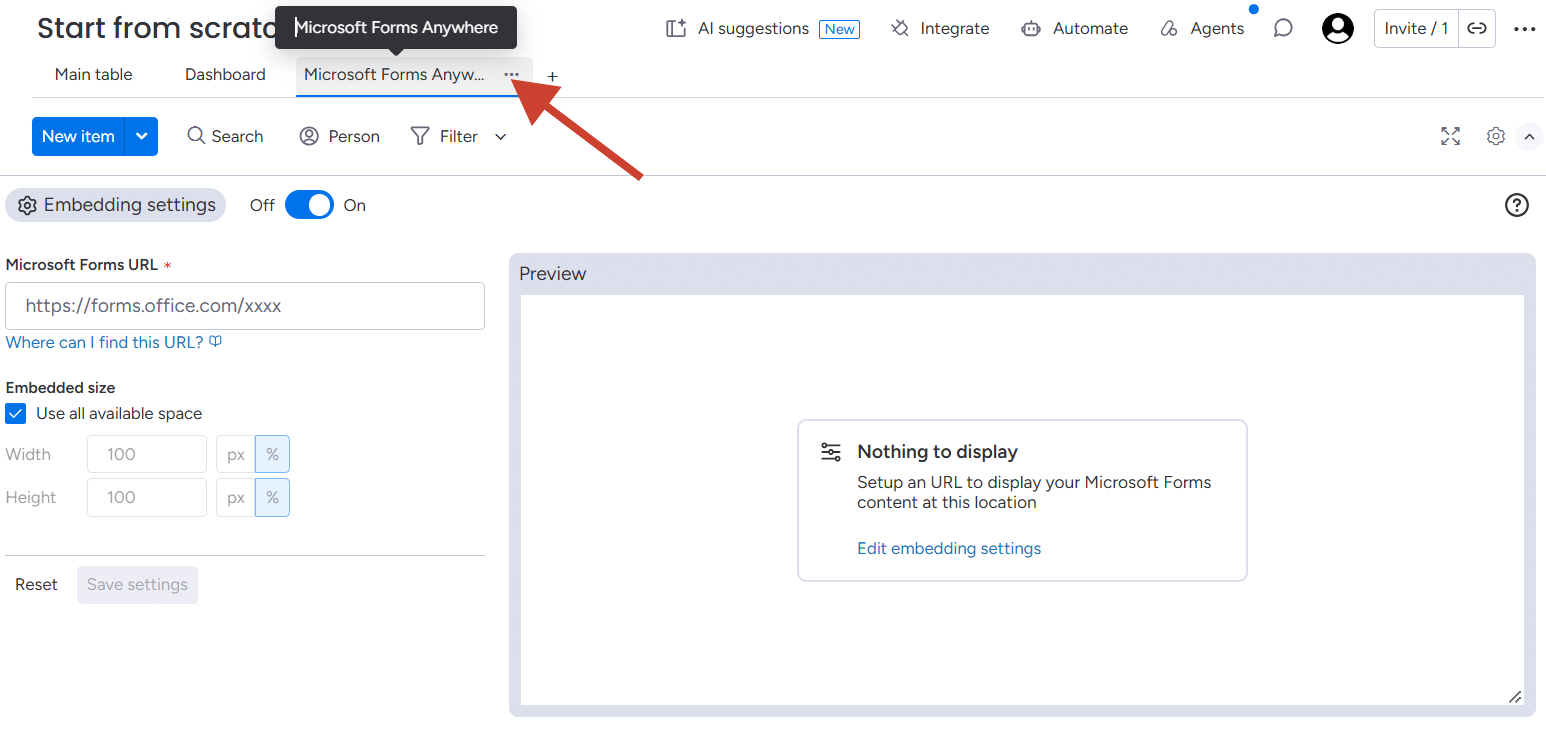Click the Embedding settings button
Image resolution: width=1546 pixels, height=731 pixels.
pos(116,205)
